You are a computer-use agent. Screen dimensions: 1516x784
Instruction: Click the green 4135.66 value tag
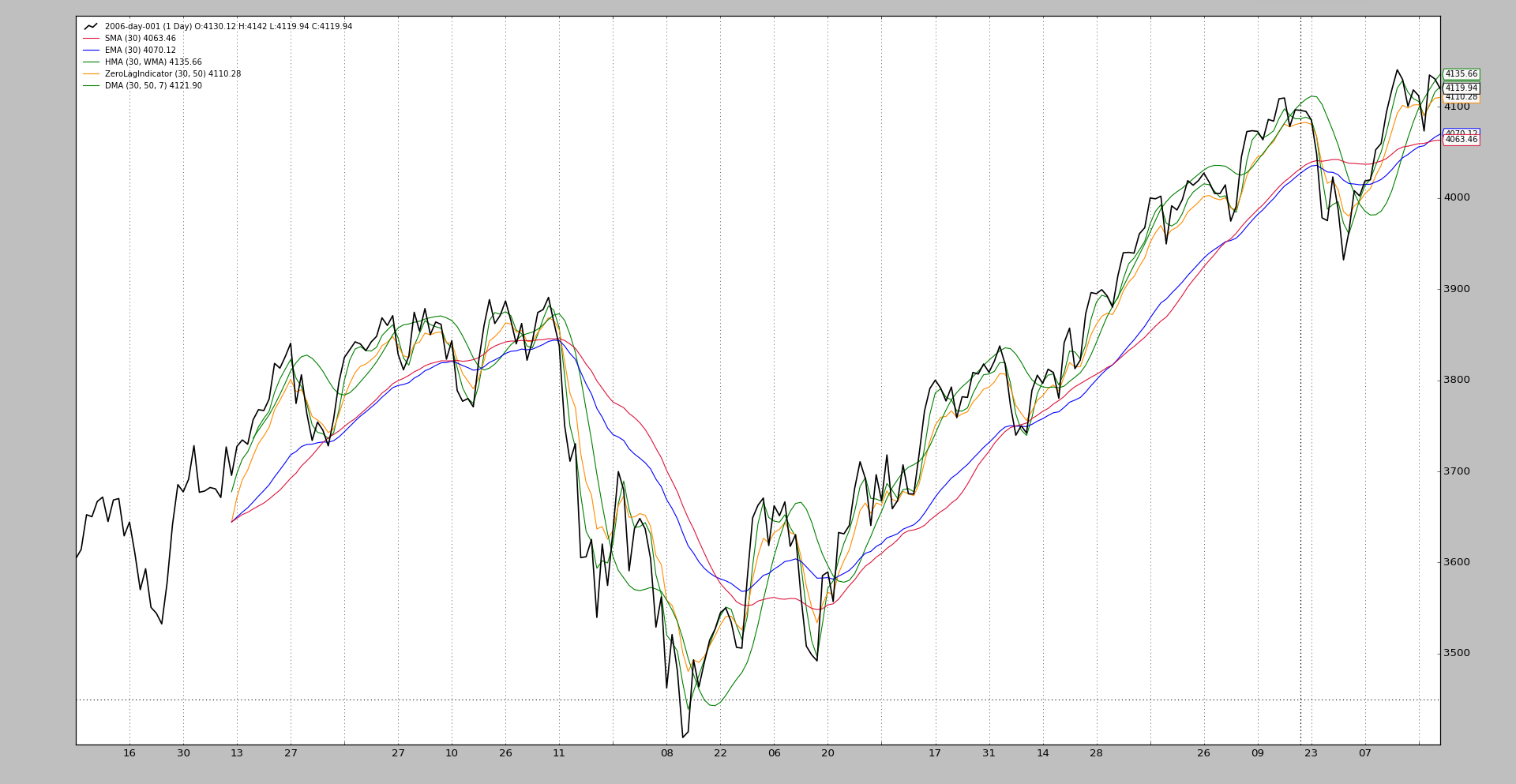point(1461,74)
